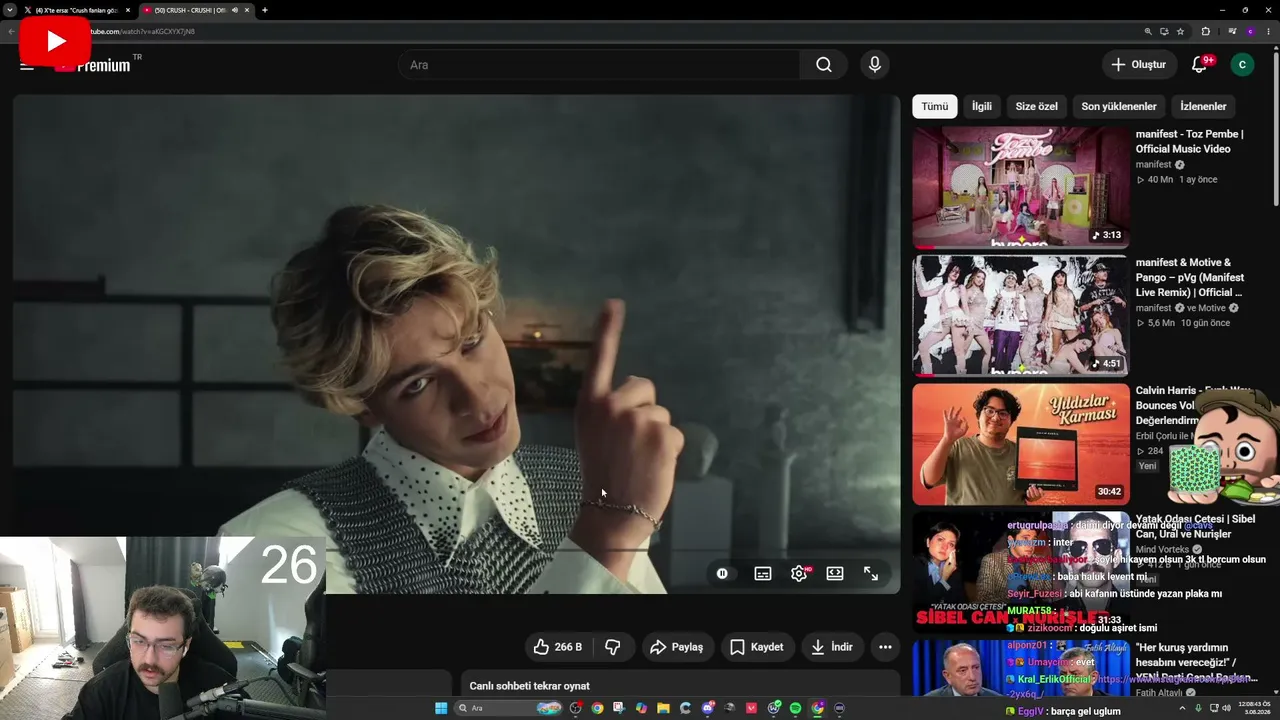Open the Yatak Odası Çetesi video title
1280x720 pixels.
[x=1196, y=526]
